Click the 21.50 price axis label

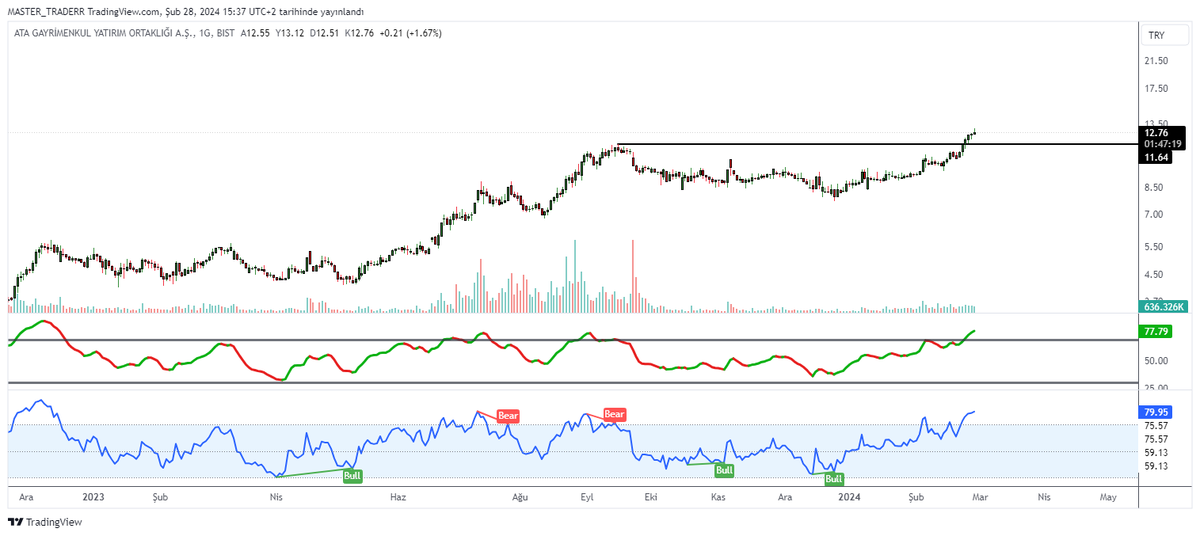pyautogui.click(x=1156, y=61)
